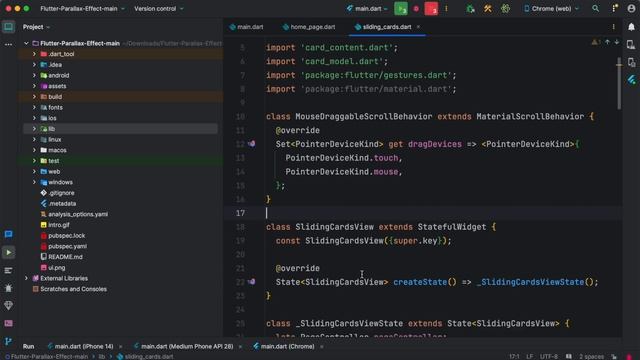Switch to the main.dart editor tab
This screenshot has height=360, width=640.
246,27
